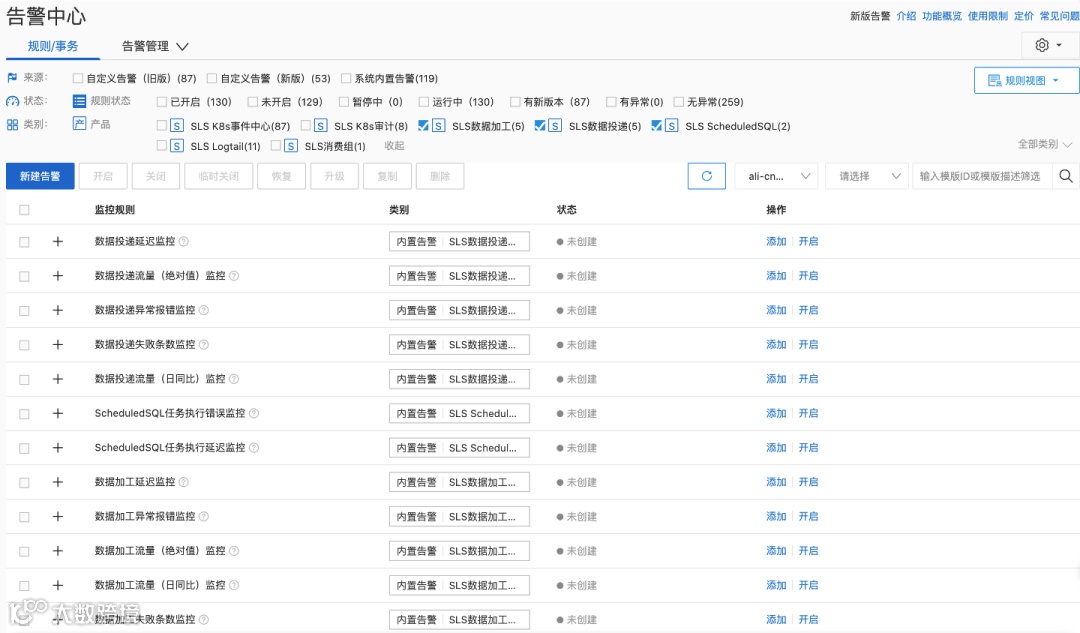The height and width of the screenshot is (633, 1080).
Task: Click help icon beside 数据投递流量（绝对值）监控
Action: coord(234,276)
